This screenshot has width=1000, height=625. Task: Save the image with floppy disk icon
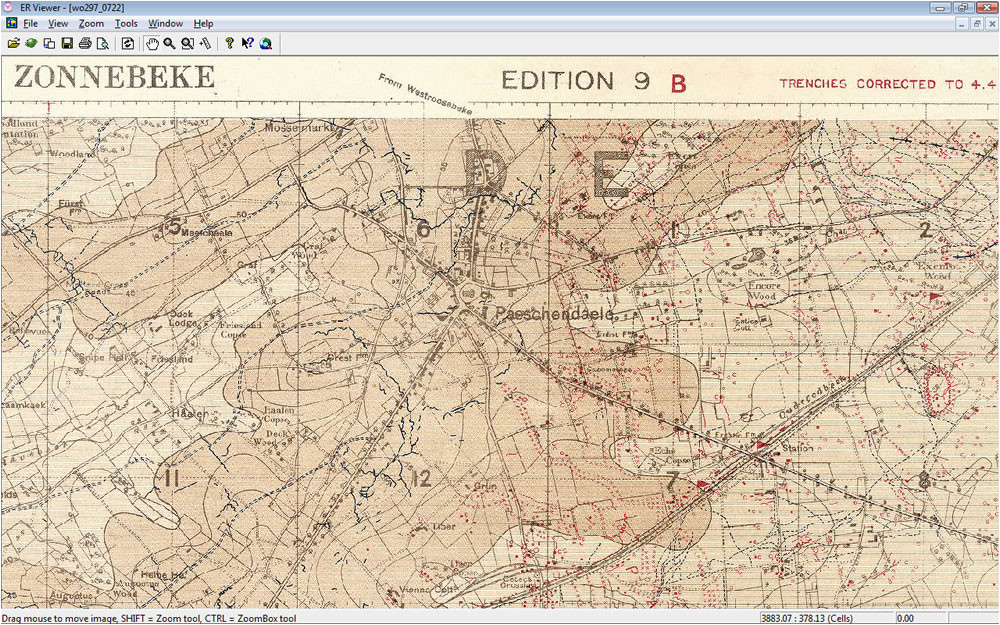(x=67, y=43)
